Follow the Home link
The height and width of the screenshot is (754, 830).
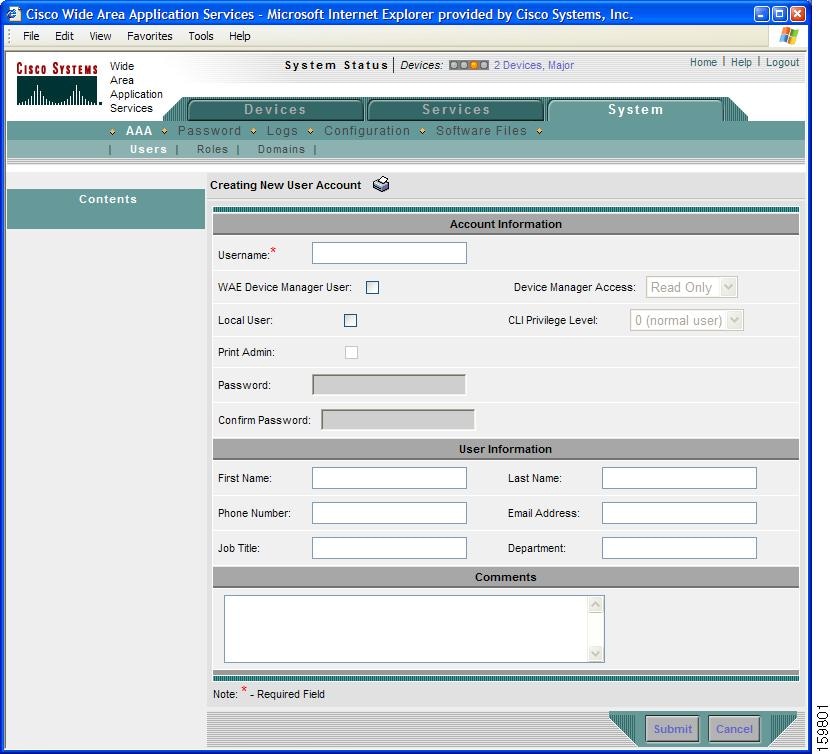point(703,62)
